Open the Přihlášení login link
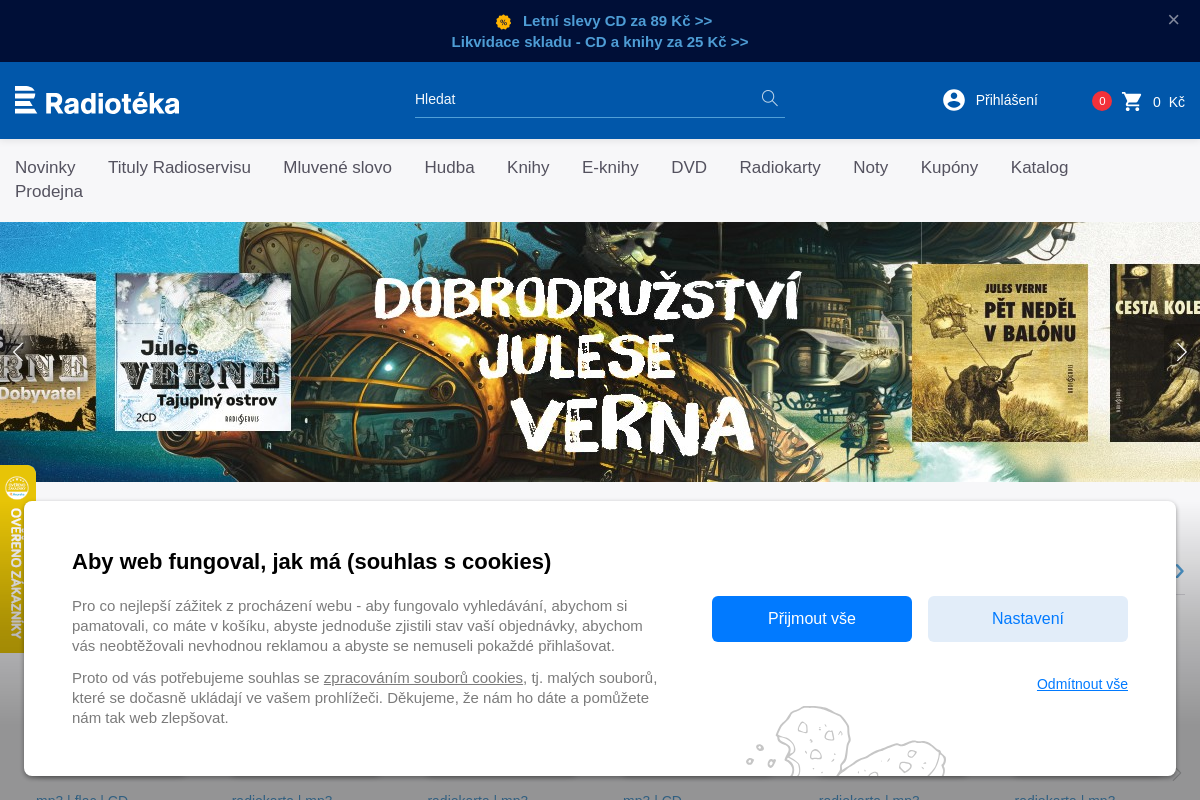Viewport: 1200px width, 800px height. tap(1006, 100)
